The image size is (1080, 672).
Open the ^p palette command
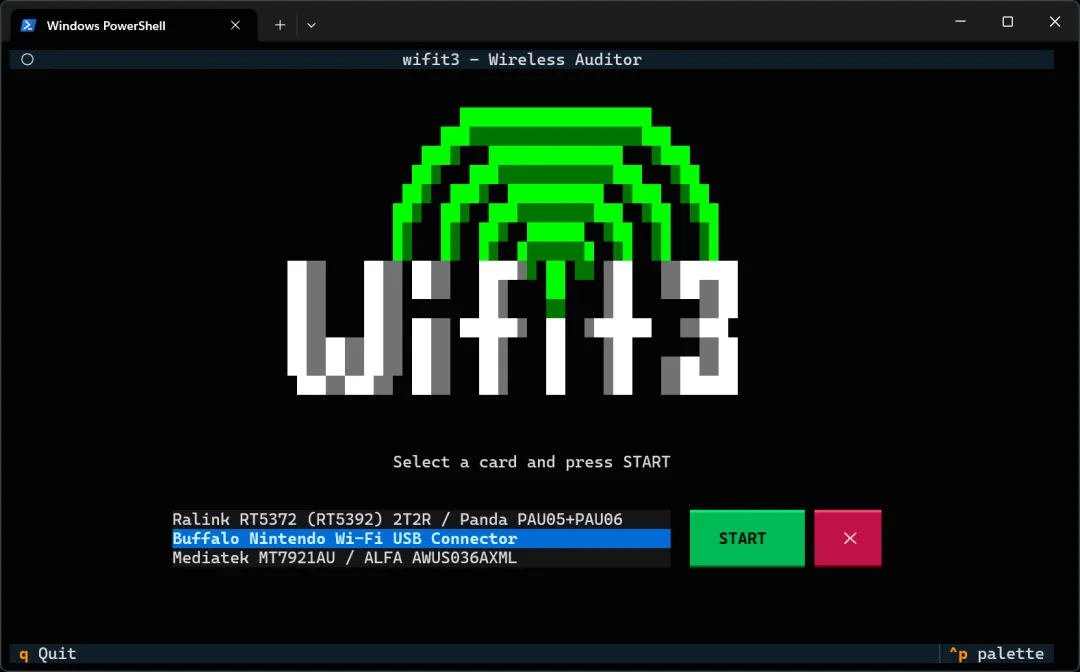click(997, 653)
